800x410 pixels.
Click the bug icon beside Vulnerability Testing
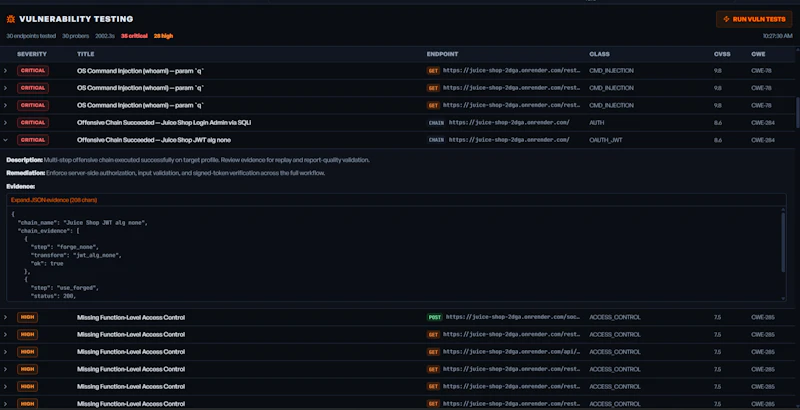pyautogui.click(x=11, y=19)
